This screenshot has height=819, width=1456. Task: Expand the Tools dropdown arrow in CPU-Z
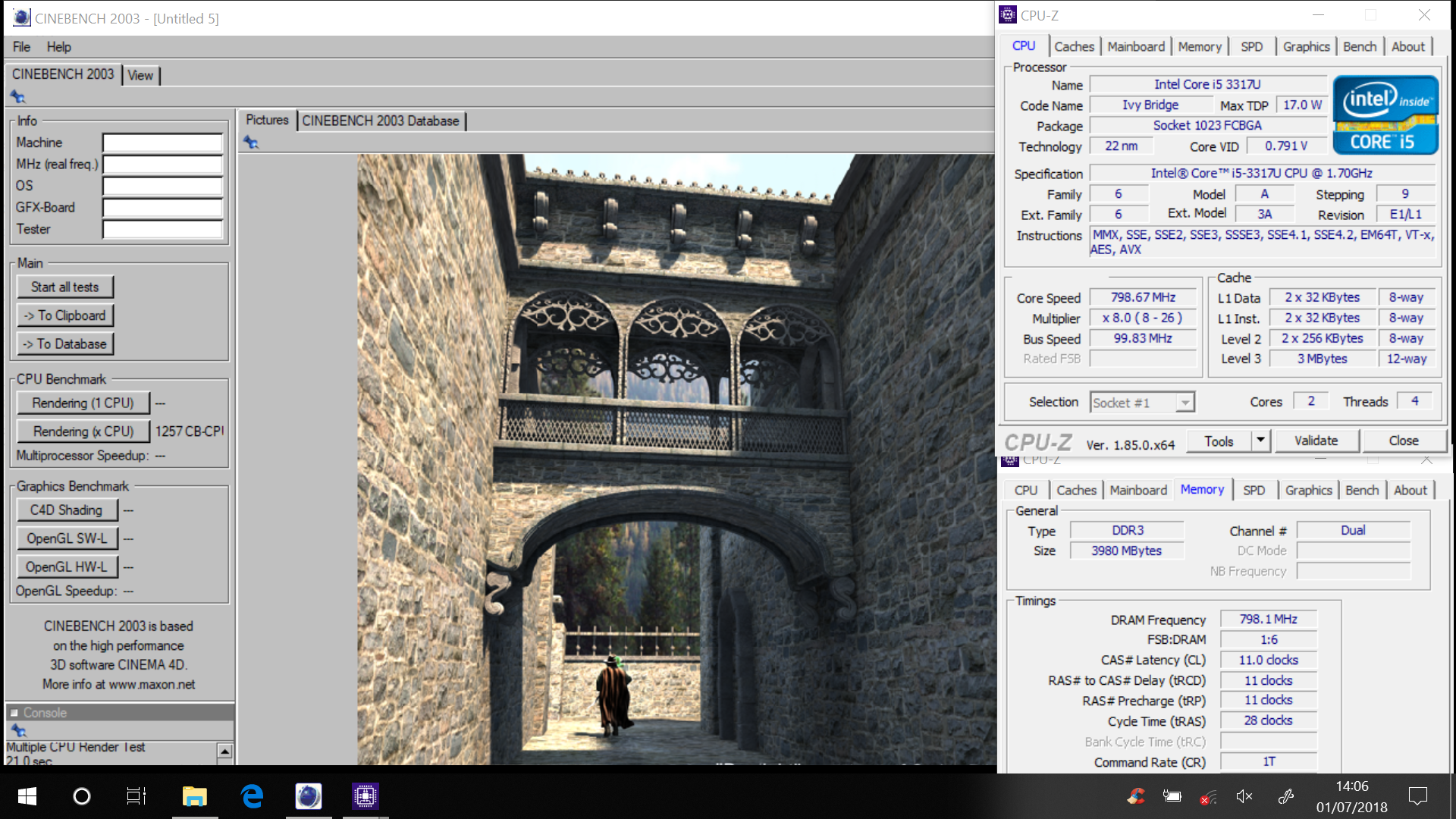point(1261,440)
